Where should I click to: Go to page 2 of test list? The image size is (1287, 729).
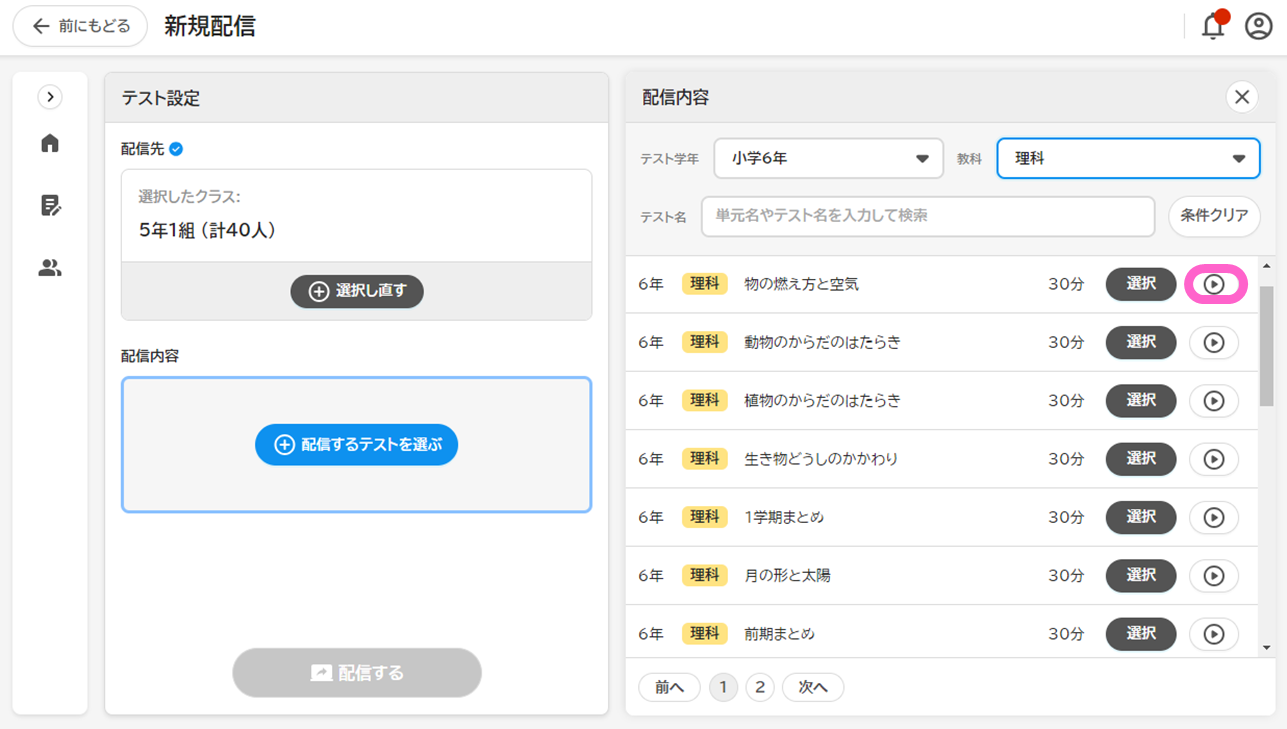(760, 687)
